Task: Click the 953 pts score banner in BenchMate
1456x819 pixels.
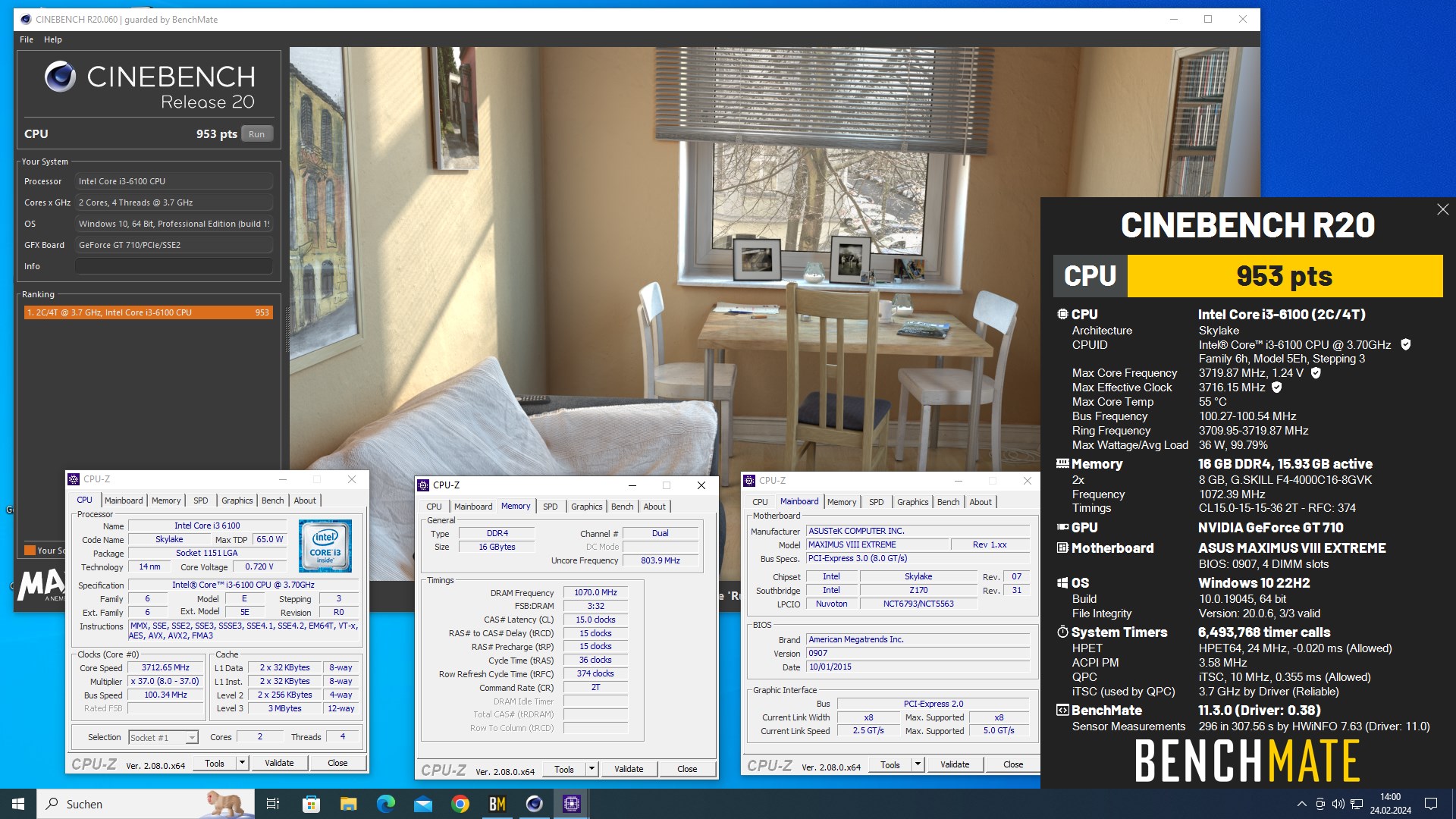Action: click(x=1285, y=276)
